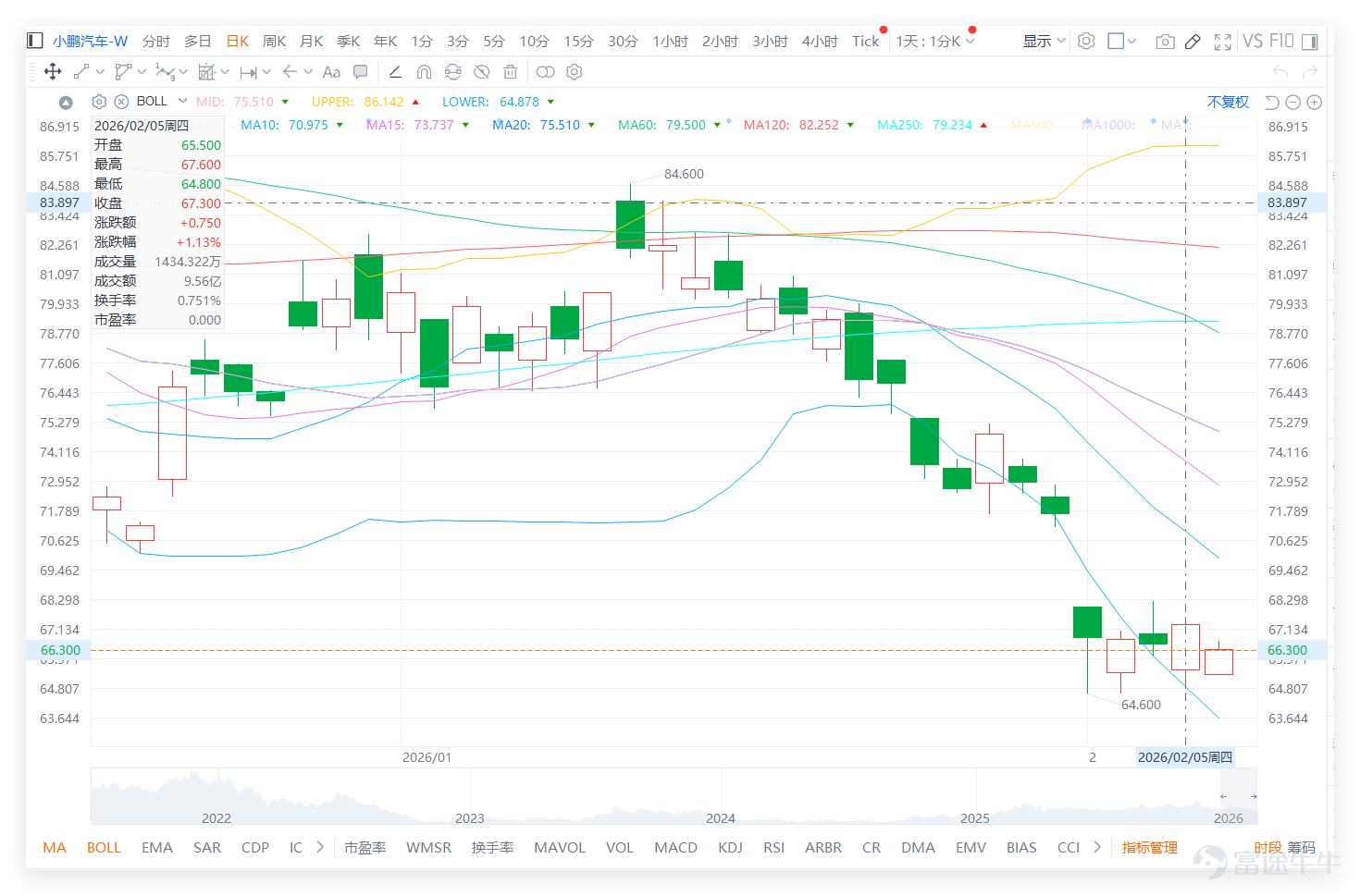Show more sub-indicators with chevron after CCI
1360x896 pixels.
point(1097,847)
